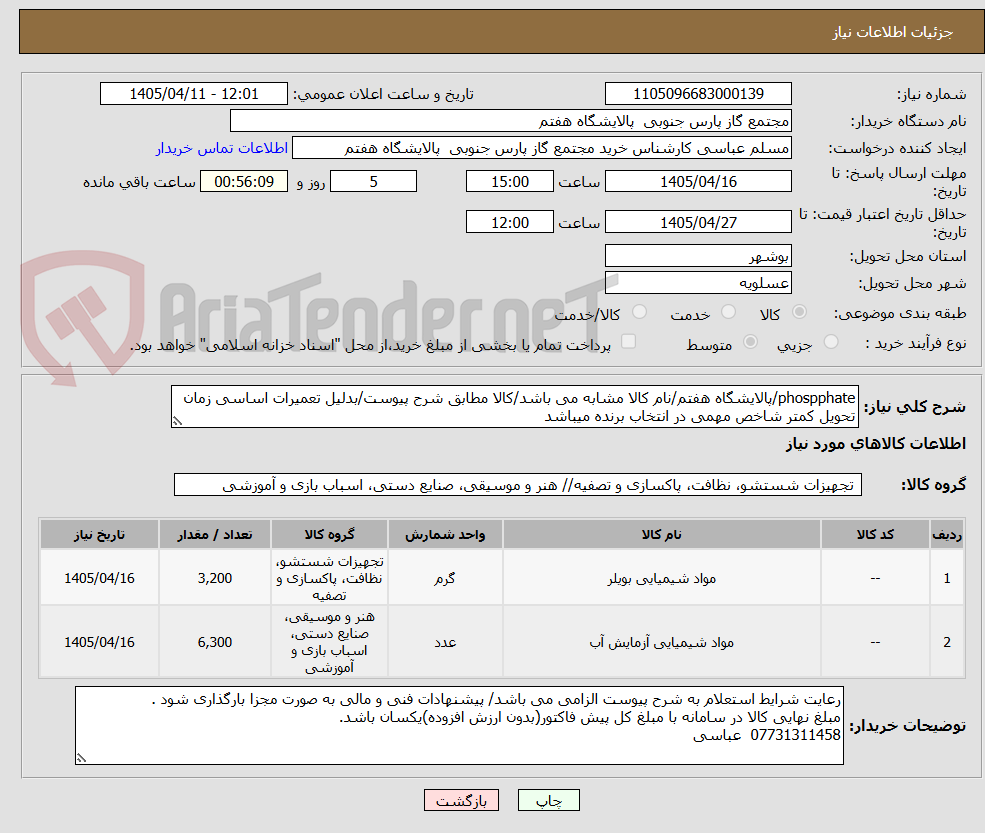Click the اطلاعات کالاهای مورد نیاز section heading
985x833 pixels.
pos(876,444)
